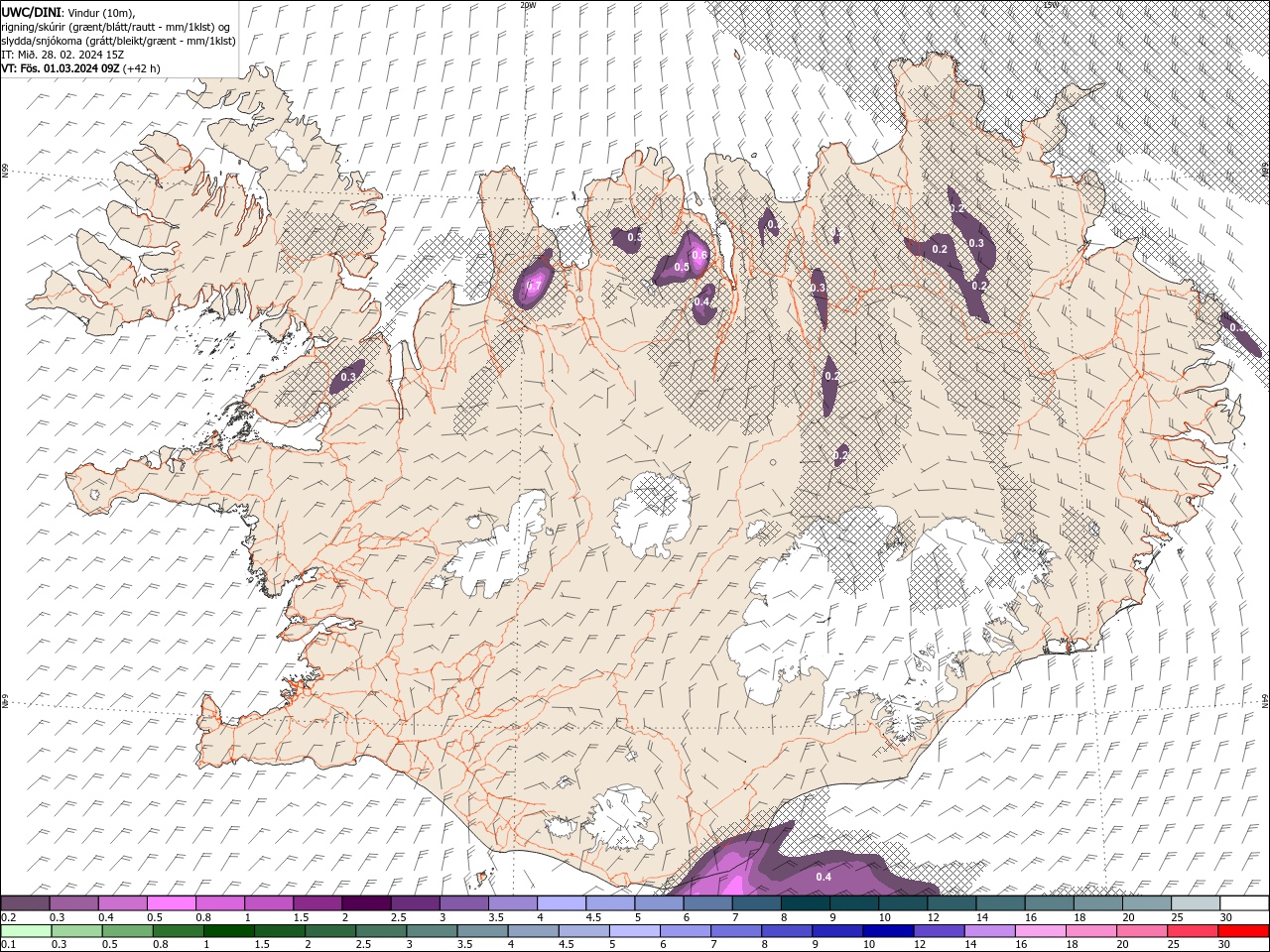Select the white snow swatch labeled 30
Viewport: 1270px width, 952px height.
(1244, 903)
